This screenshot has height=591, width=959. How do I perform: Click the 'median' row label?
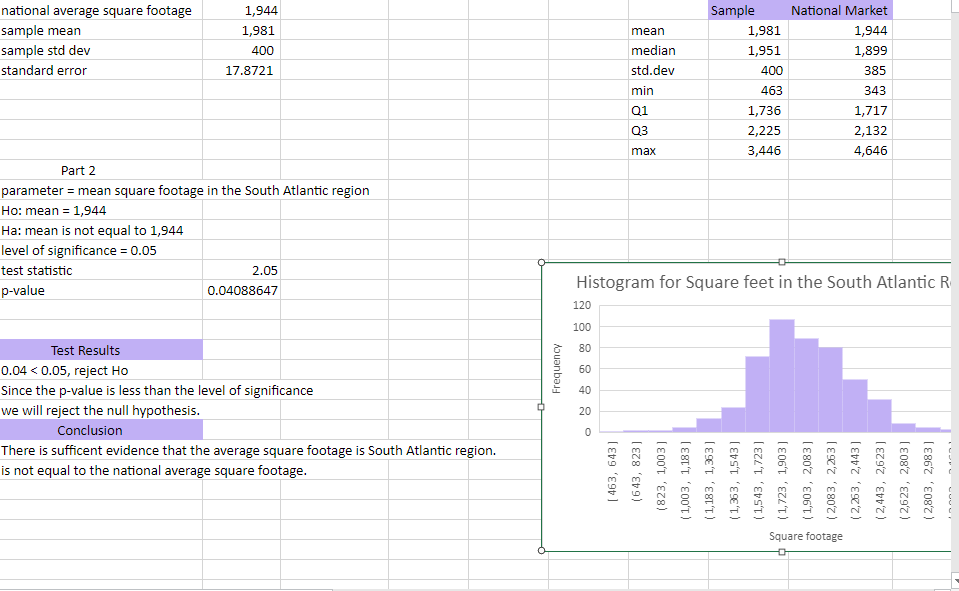(668, 50)
